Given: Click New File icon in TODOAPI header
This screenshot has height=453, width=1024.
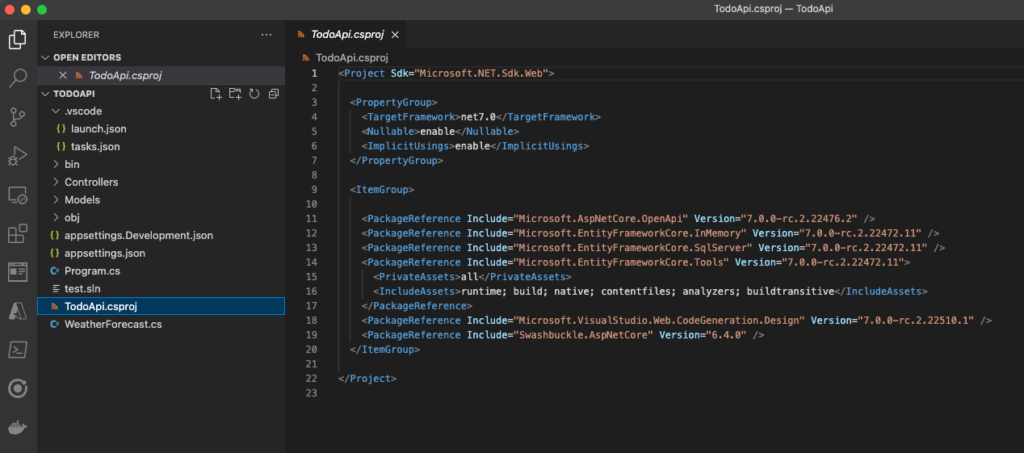Looking at the screenshot, I should pyautogui.click(x=216, y=94).
